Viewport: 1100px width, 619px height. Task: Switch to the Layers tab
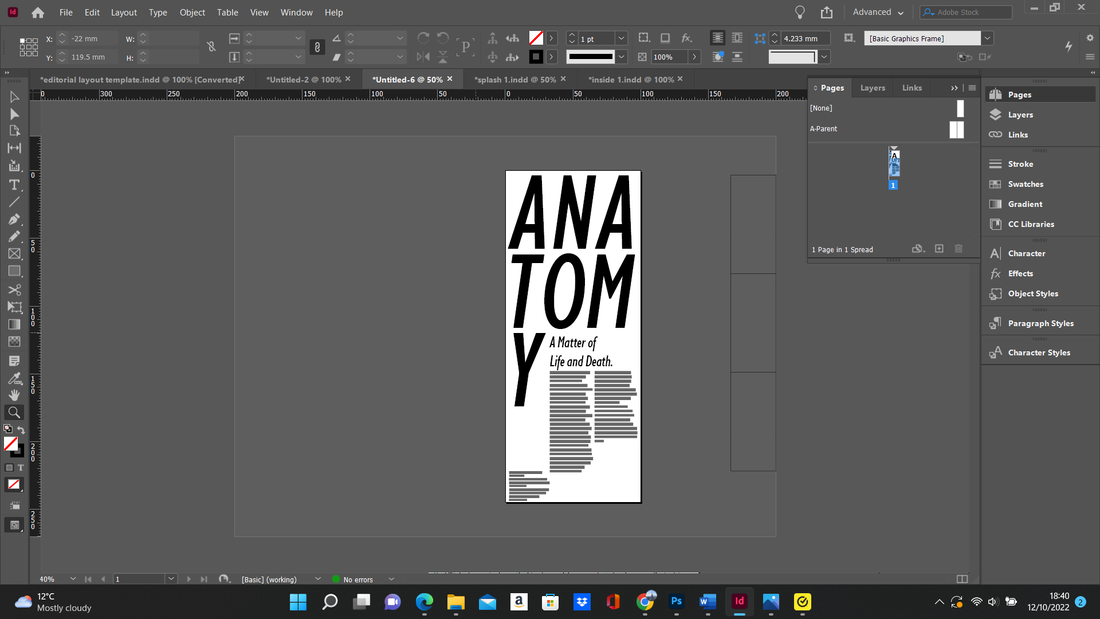click(873, 88)
